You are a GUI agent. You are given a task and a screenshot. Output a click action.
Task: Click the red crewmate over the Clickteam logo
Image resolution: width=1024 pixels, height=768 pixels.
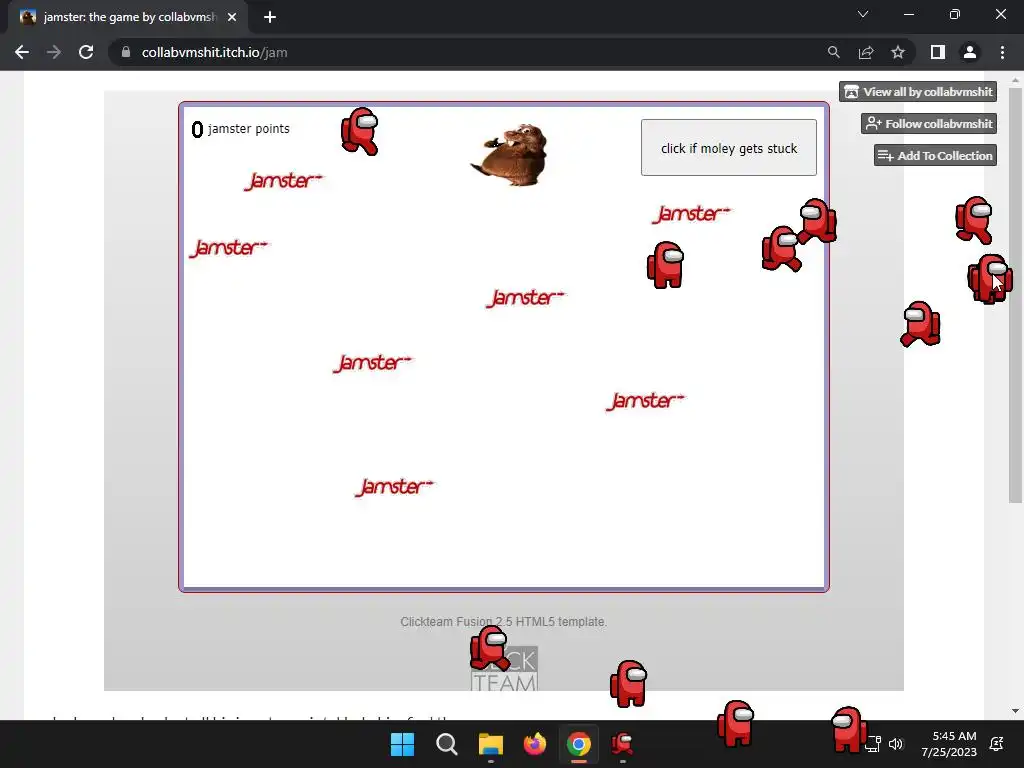[x=490, y=648]
